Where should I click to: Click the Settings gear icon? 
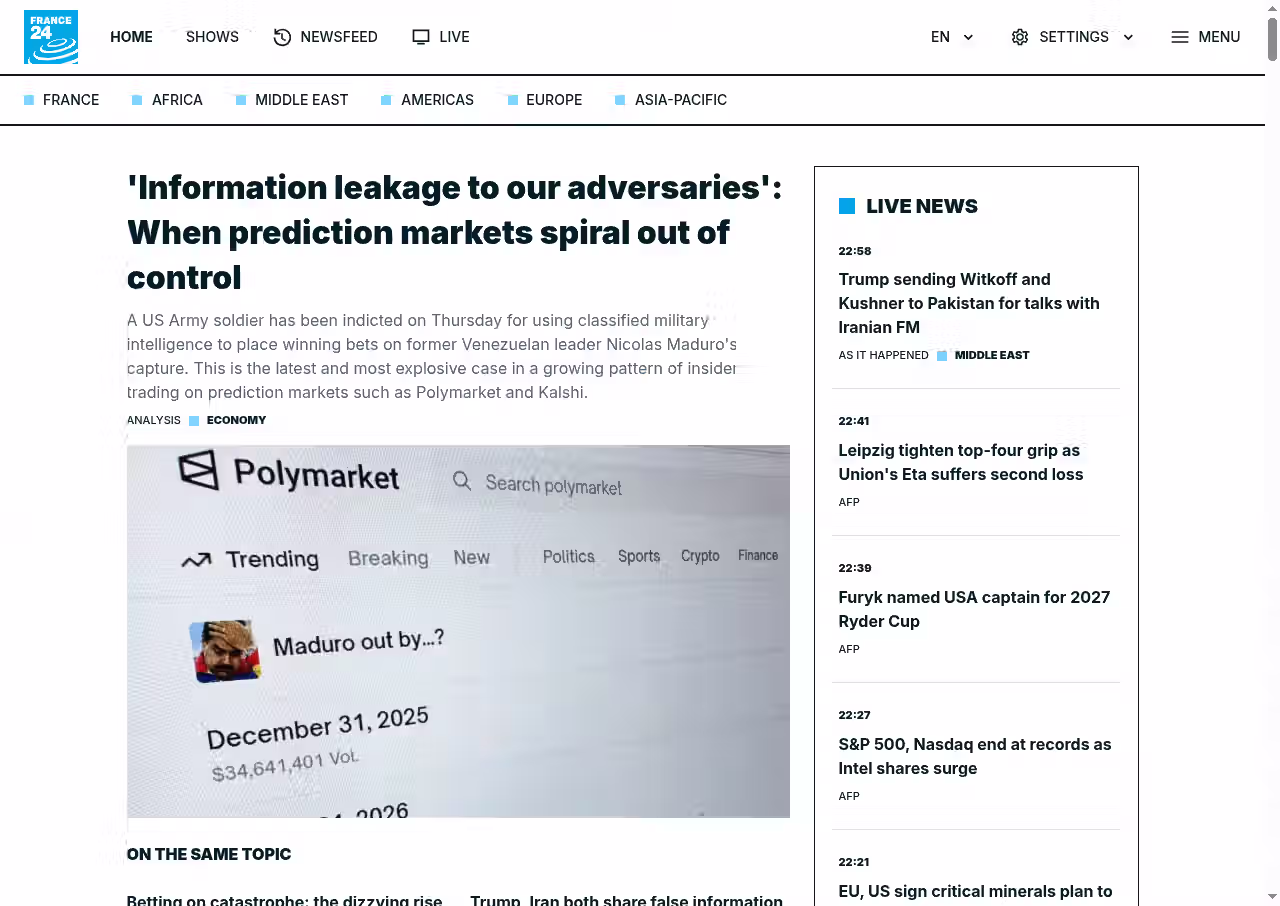coord(1020,37)
